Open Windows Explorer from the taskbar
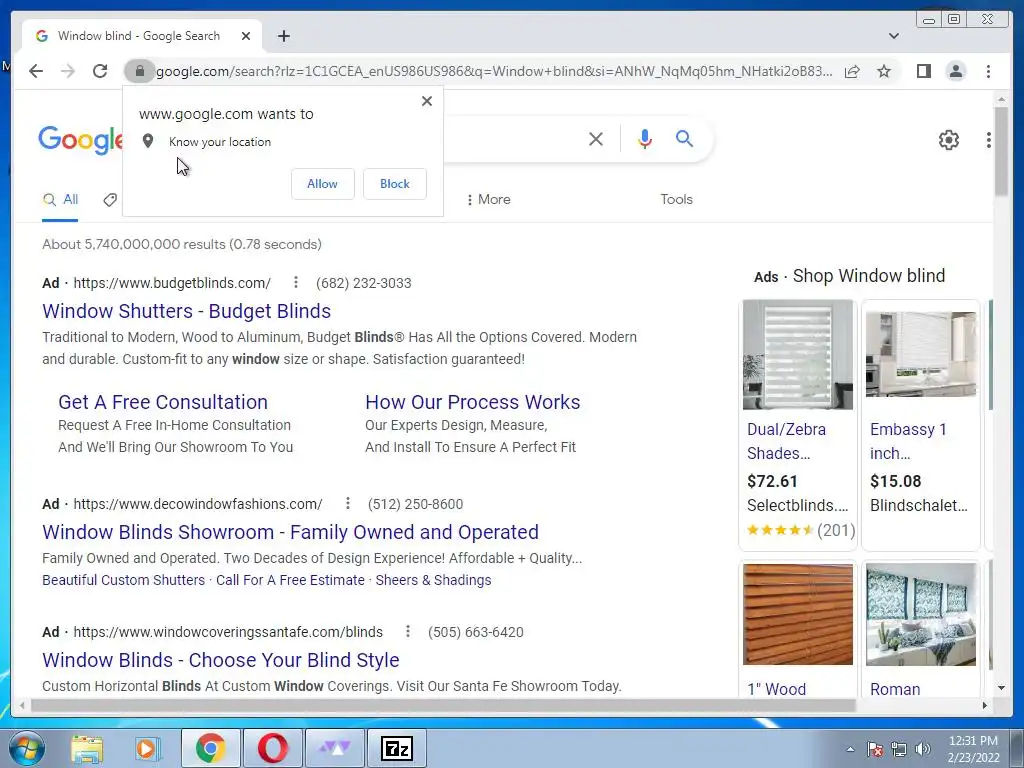The width and height of the screenshot is (1024, 768). (87, 748)
